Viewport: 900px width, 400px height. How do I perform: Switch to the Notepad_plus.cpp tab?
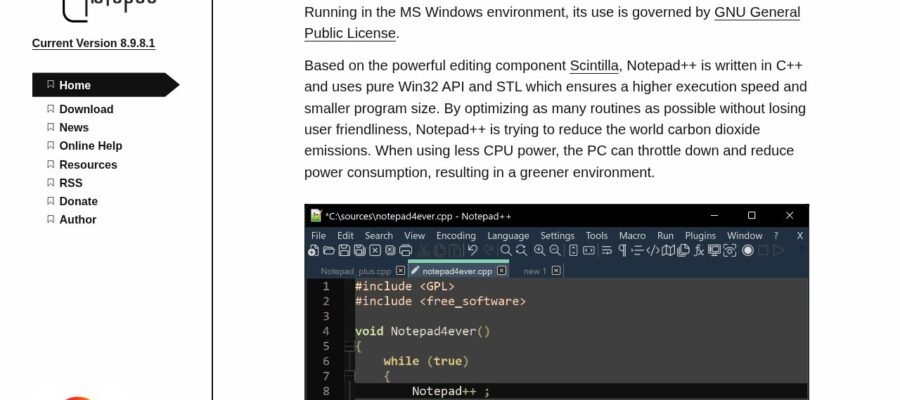355,271
